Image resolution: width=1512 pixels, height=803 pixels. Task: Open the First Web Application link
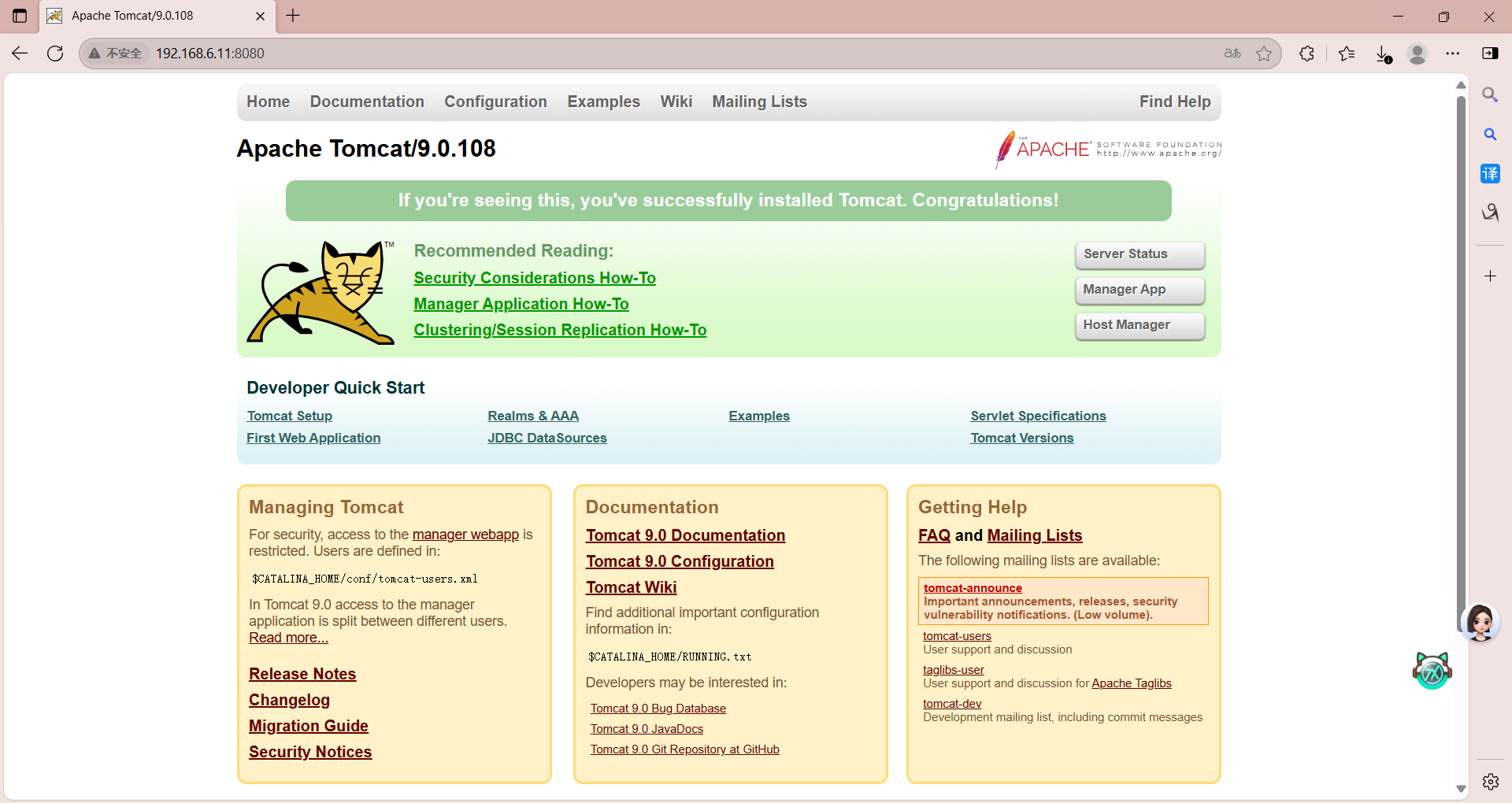(x=313, y=438)
